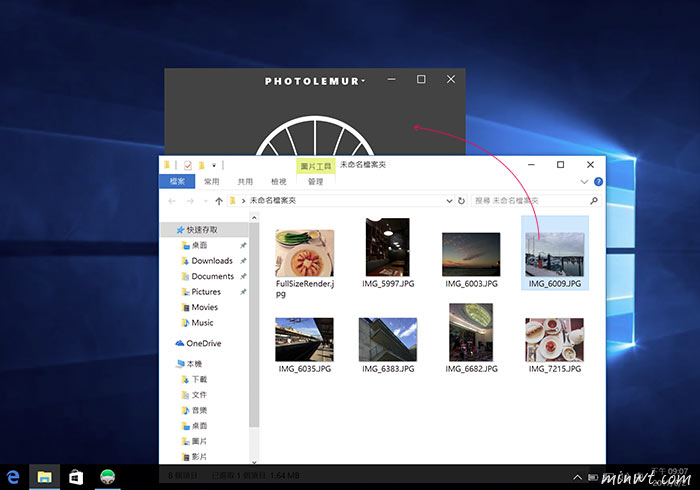Screen dimensions: 700x490
Task: Select the IMG_6009.JPG thumbnail
Action: click(x=554, y=253)
